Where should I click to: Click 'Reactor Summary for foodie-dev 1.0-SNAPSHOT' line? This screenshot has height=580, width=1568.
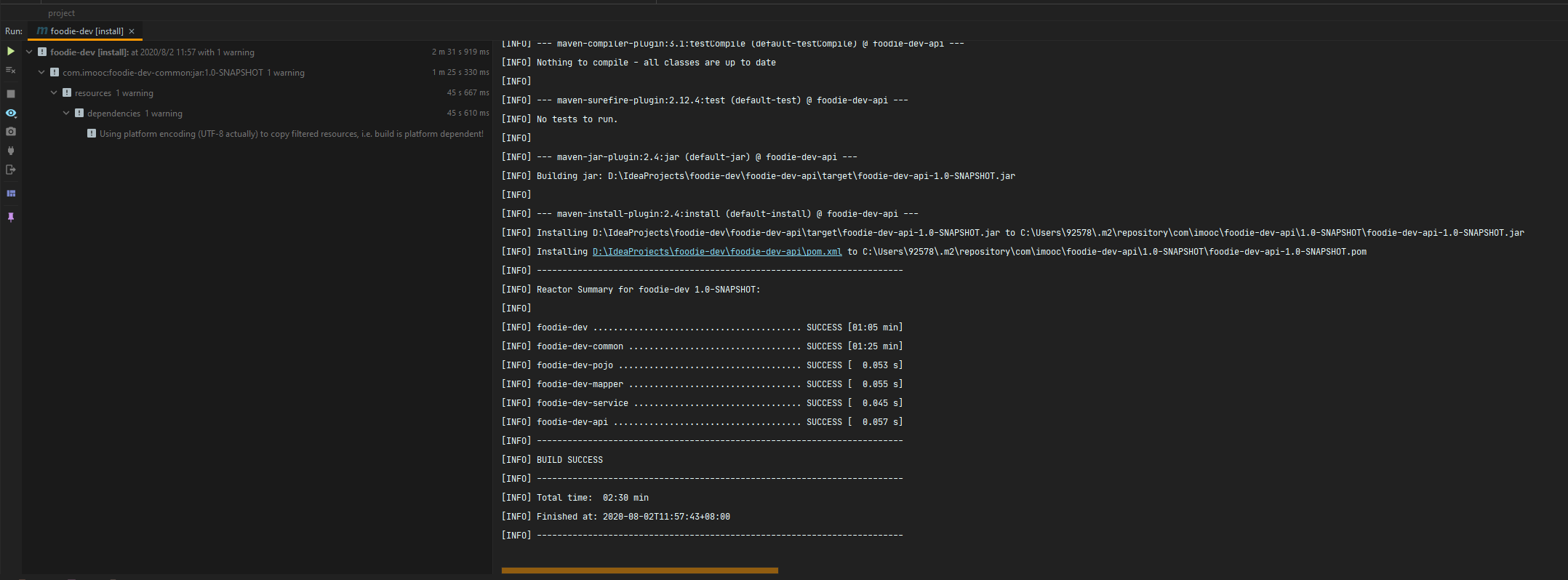point(631,290)
